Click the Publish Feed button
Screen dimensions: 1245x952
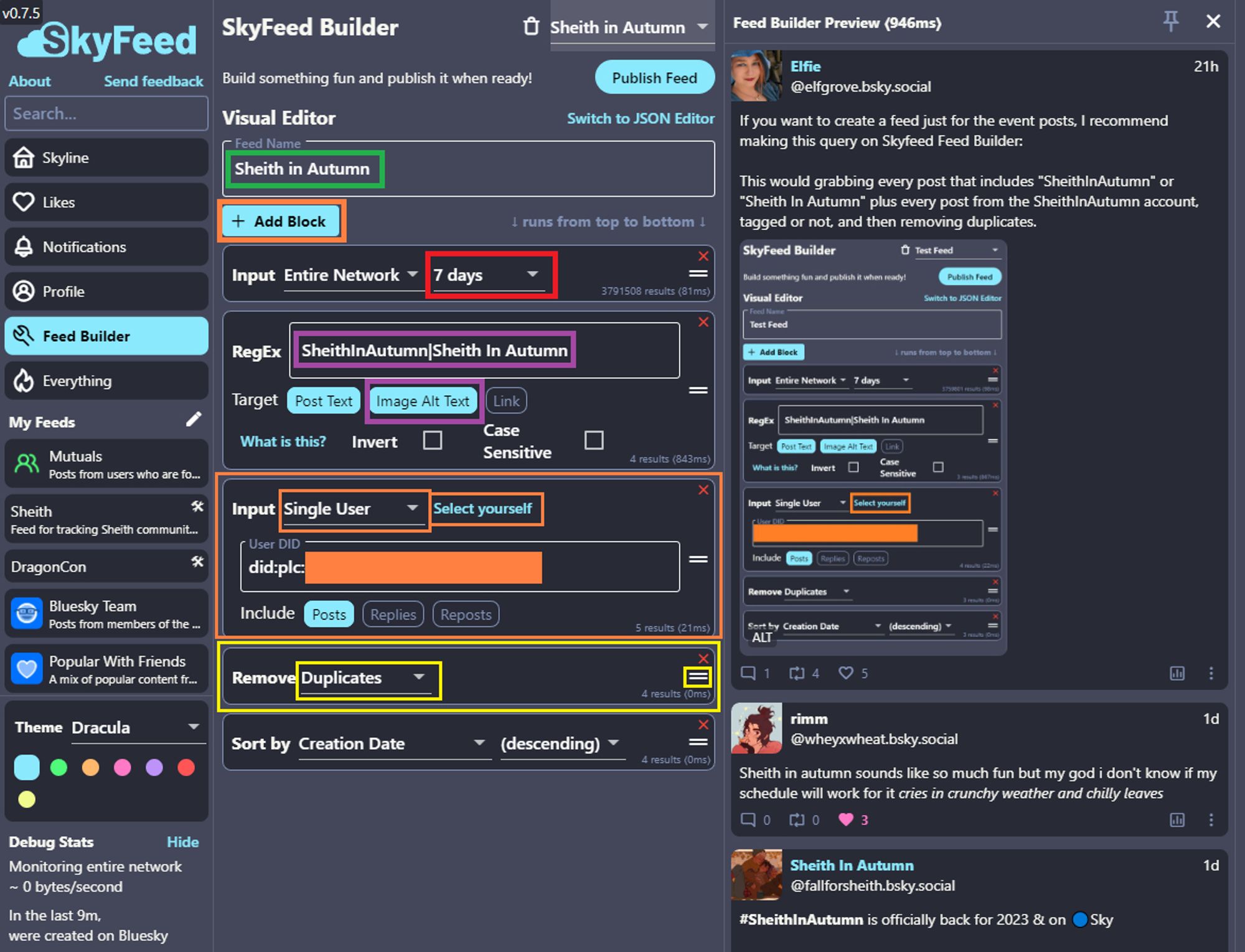coord(654,78)
